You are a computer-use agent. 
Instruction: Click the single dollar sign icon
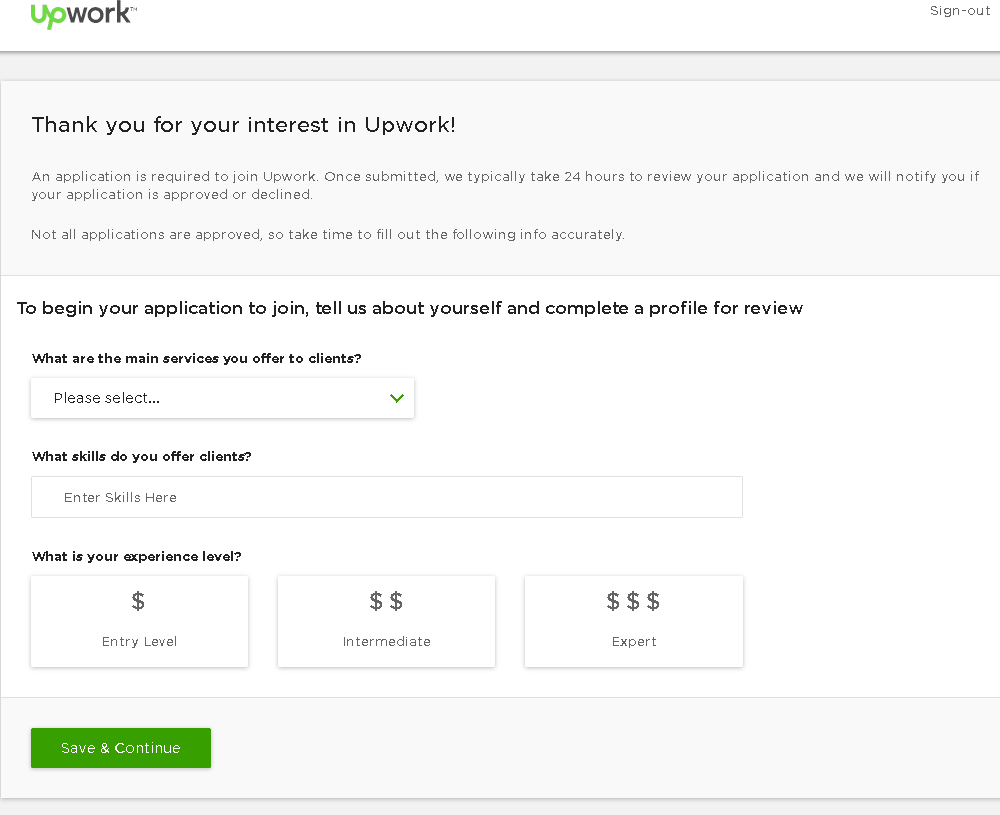pyautogui.click(x=139, y=601)
